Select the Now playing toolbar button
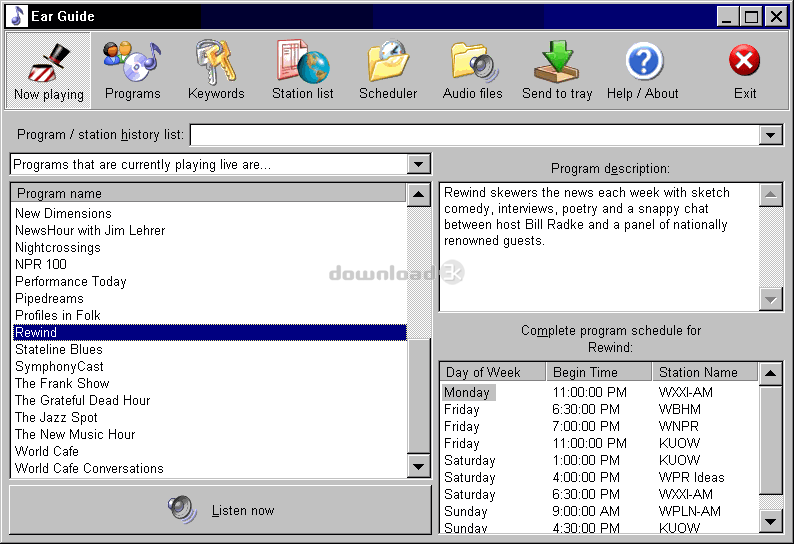This screenshot has width=794, height=544. [49, 70]
